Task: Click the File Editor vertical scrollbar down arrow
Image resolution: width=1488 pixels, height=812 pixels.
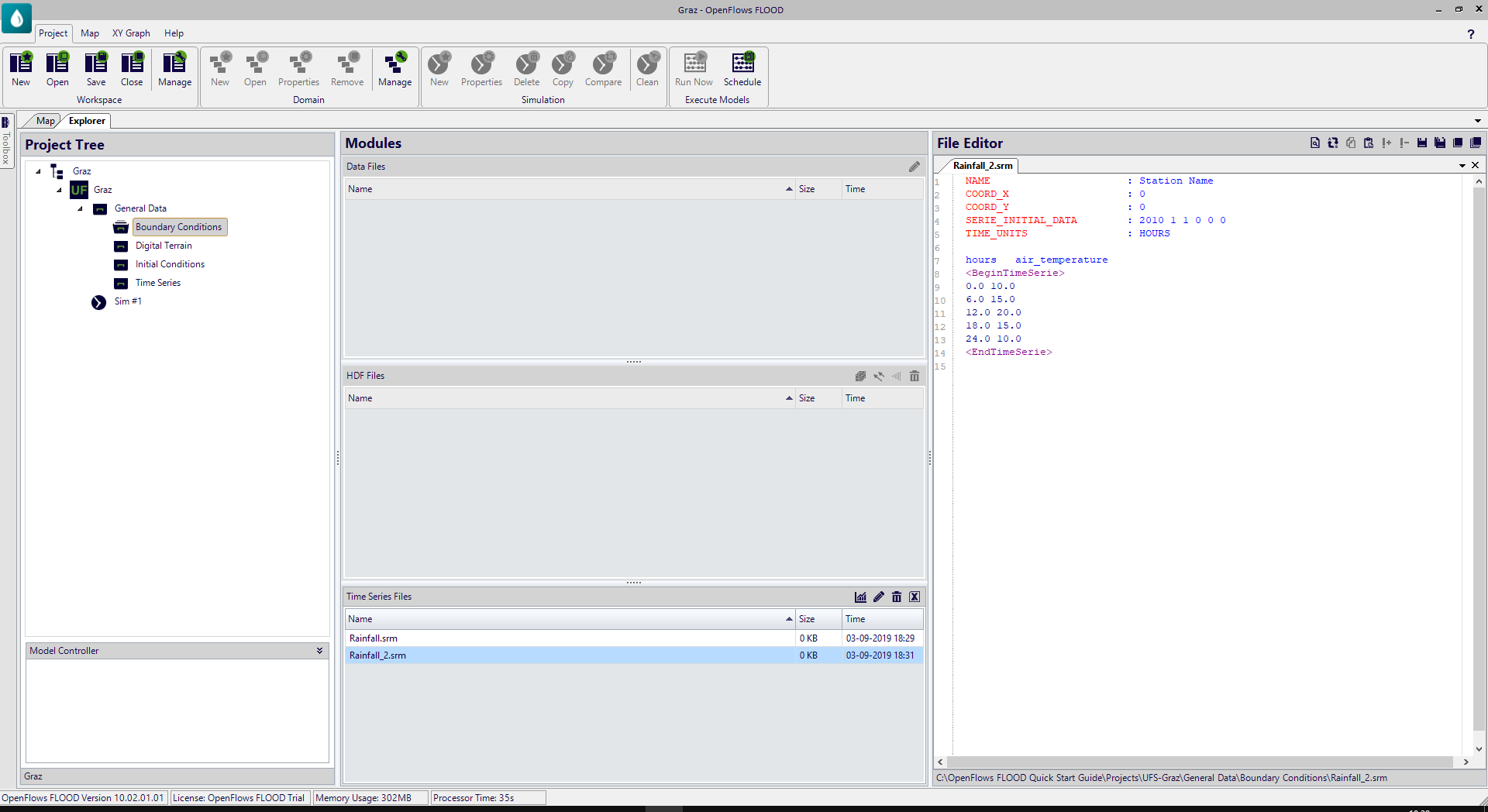Action: [x=1479, y=749]
